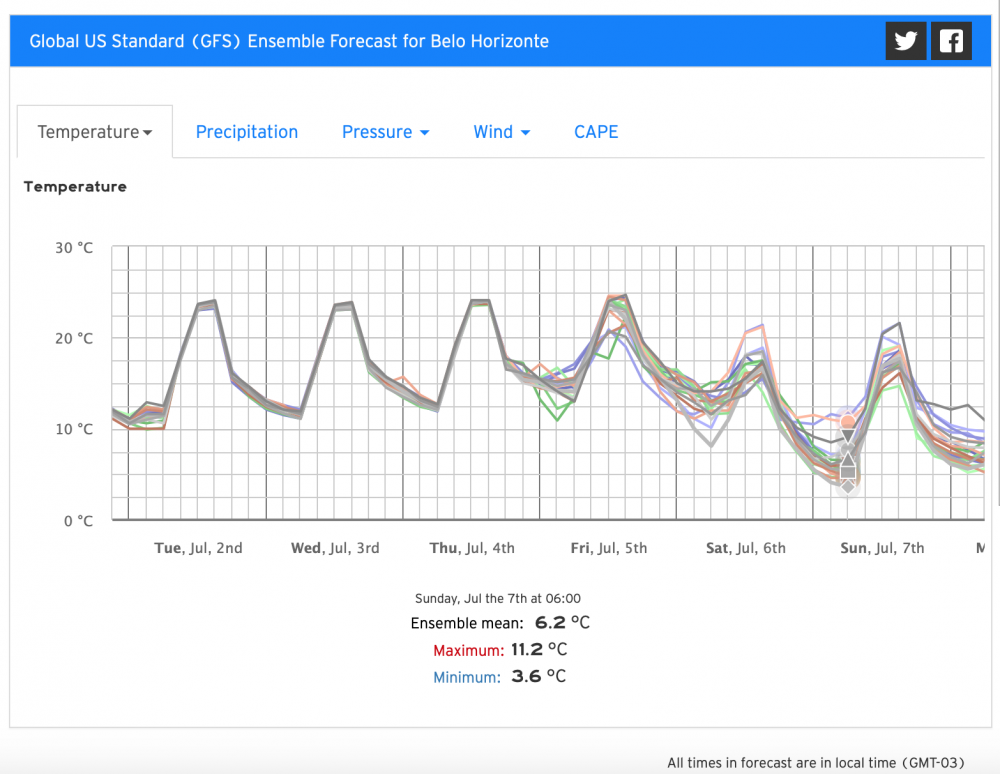Click the gray square data marker

848,471
